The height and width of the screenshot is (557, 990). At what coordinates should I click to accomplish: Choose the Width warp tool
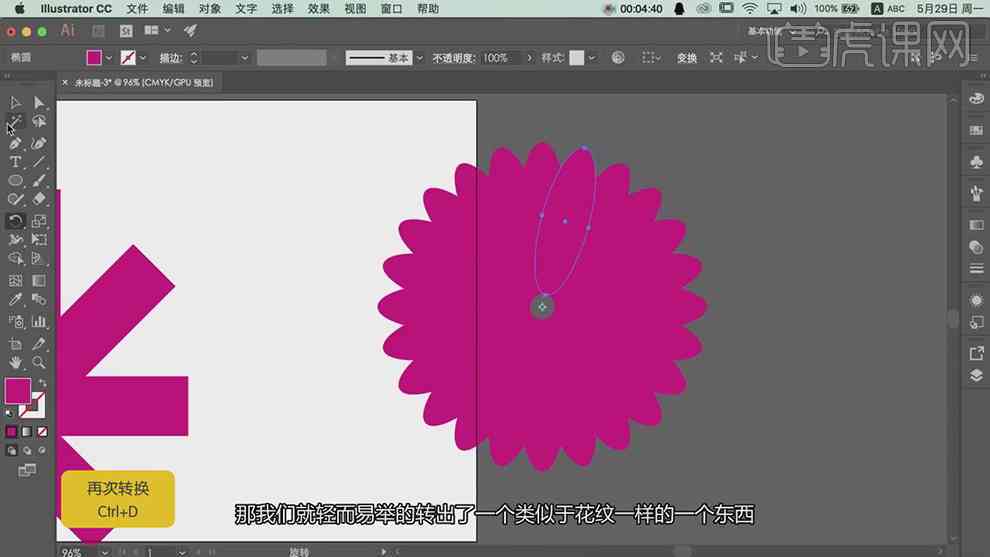pos(15,240)
